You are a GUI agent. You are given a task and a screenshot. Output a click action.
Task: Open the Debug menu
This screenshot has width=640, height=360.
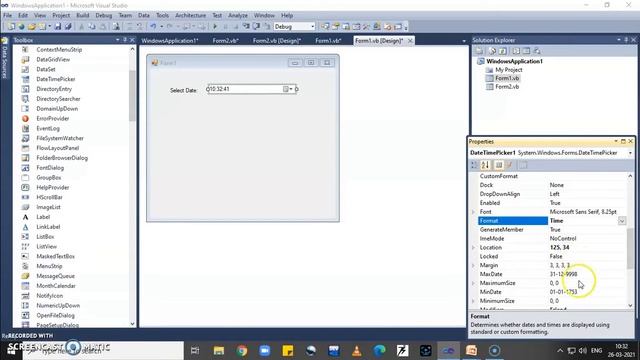[104, 15]
